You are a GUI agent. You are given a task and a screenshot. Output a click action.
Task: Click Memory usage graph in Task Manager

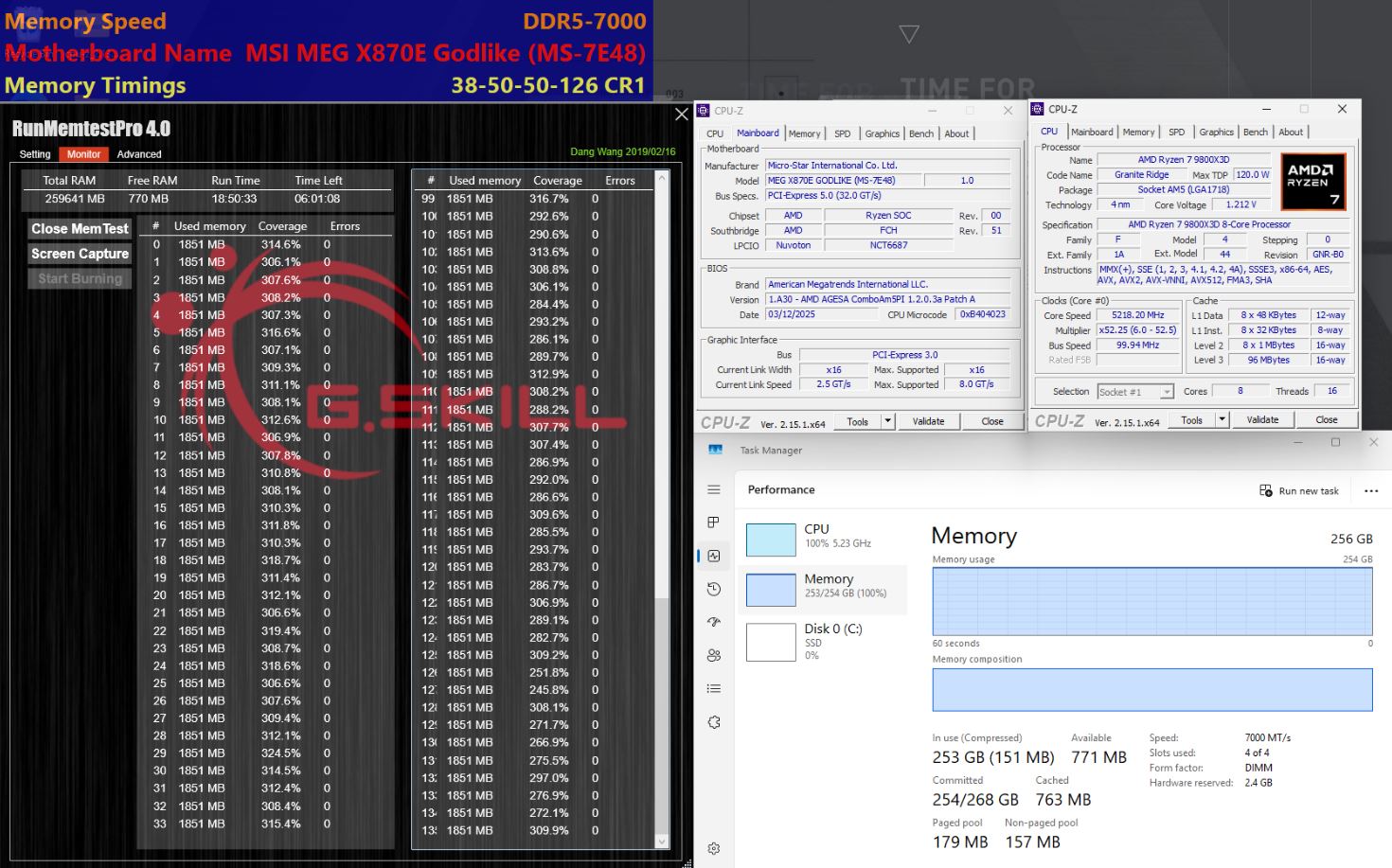click(x=1152, y=601)
